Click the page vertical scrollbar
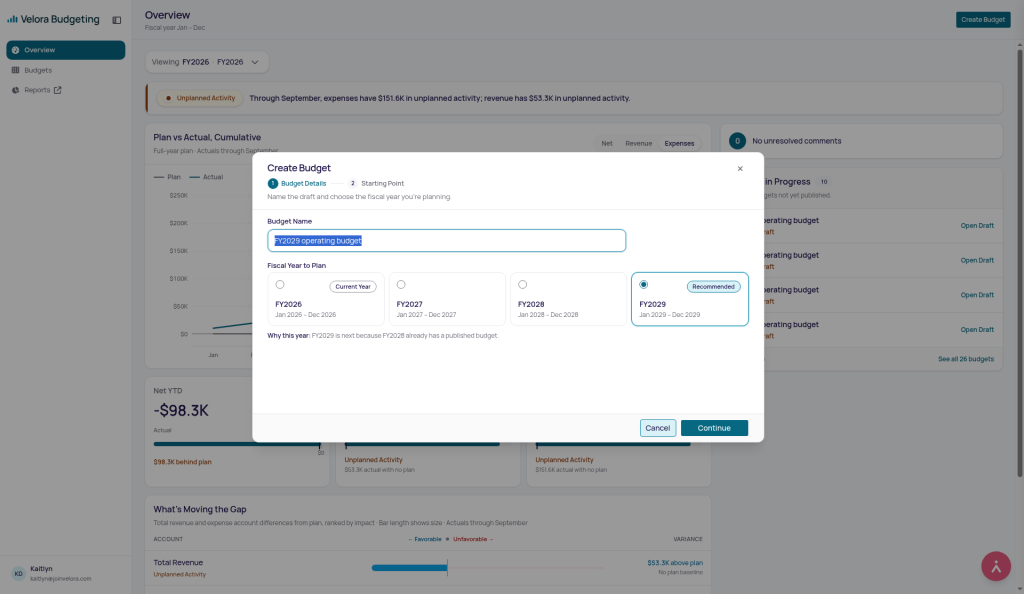1024x594 pixels. coord(1019,261)
